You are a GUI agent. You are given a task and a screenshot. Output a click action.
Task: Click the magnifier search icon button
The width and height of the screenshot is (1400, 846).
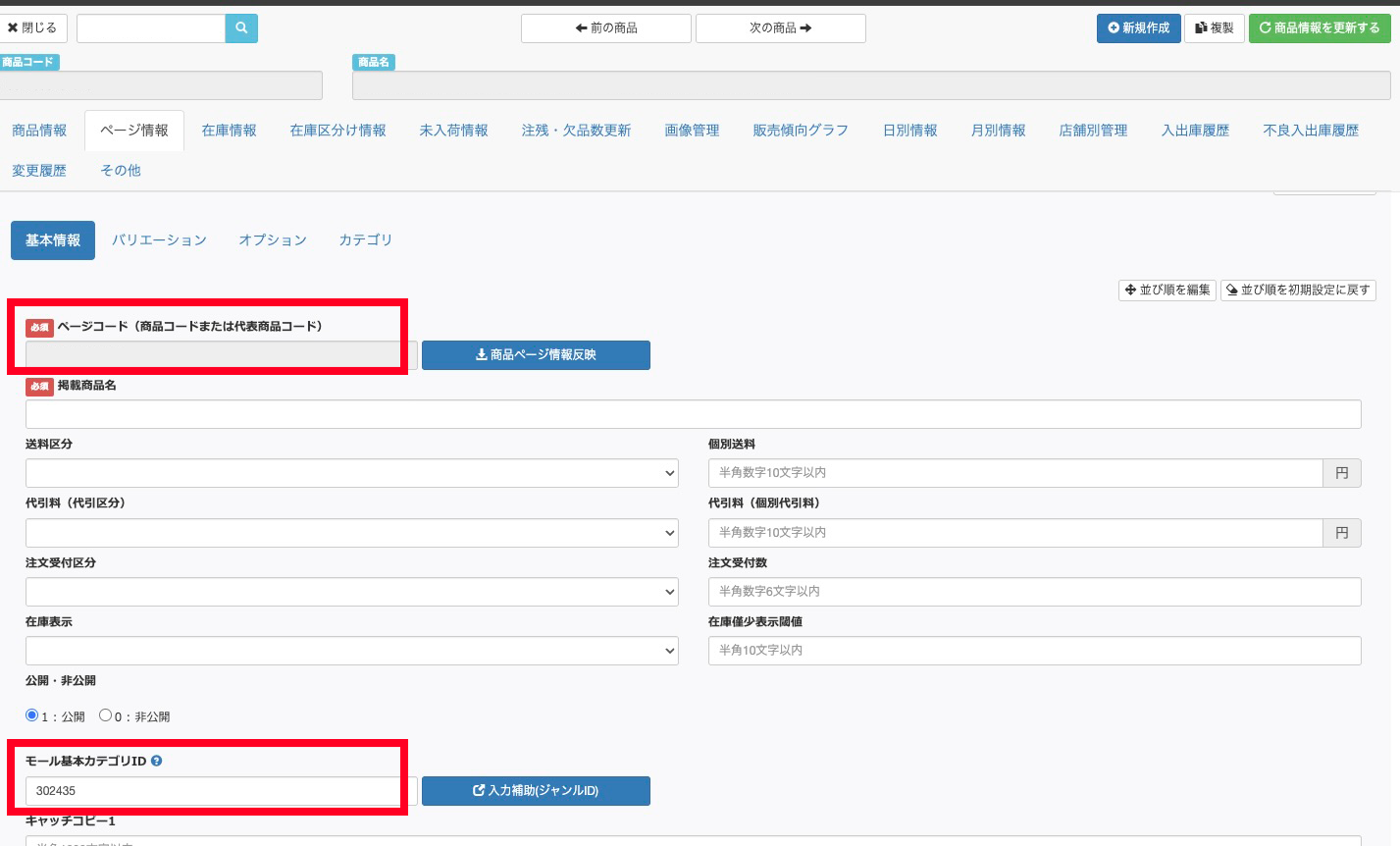(241, 28)
